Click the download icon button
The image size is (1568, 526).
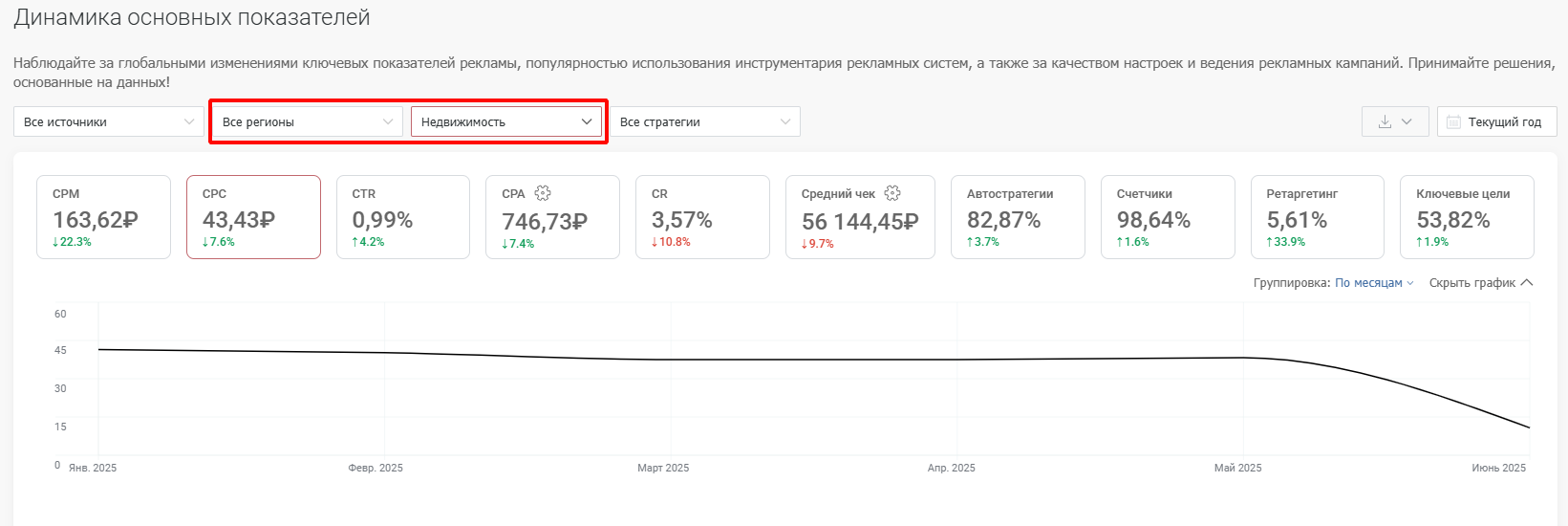pyautogui.click(x=1385, y=121)
